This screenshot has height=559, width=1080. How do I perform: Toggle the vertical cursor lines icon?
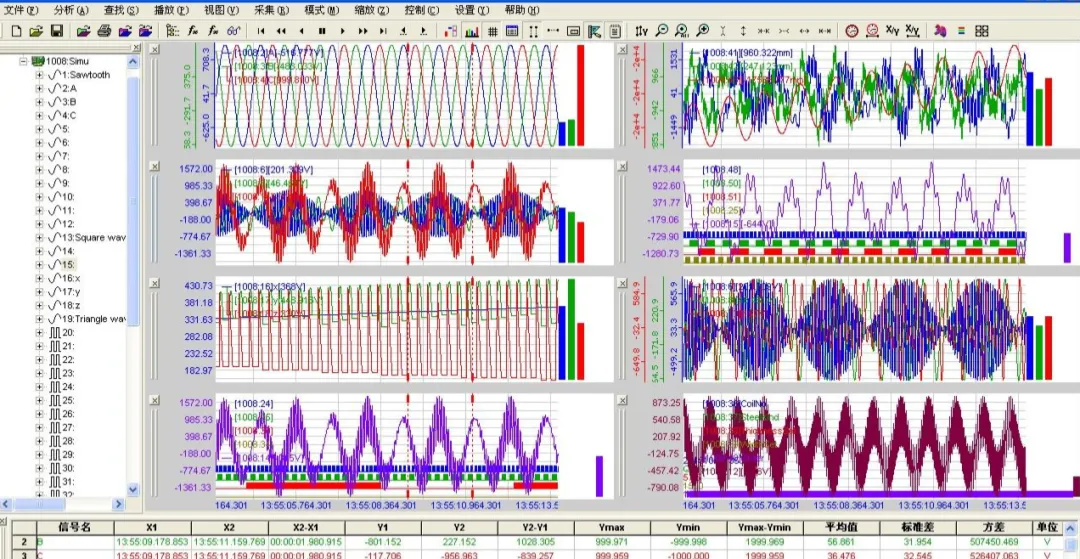(x=533, y=31)
